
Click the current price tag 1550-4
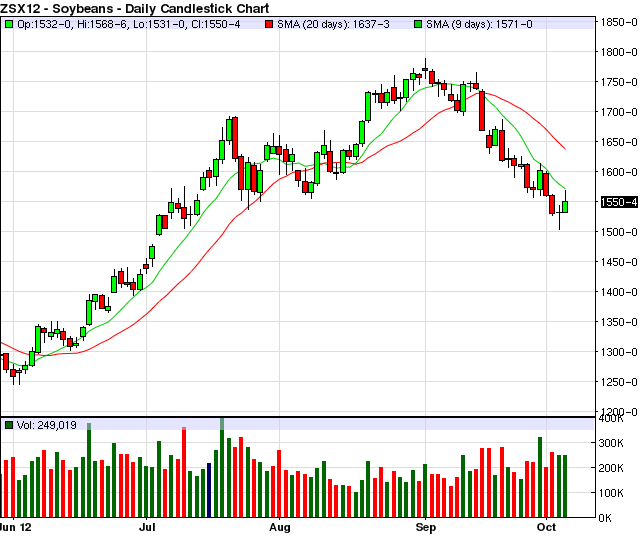[619, 202]
